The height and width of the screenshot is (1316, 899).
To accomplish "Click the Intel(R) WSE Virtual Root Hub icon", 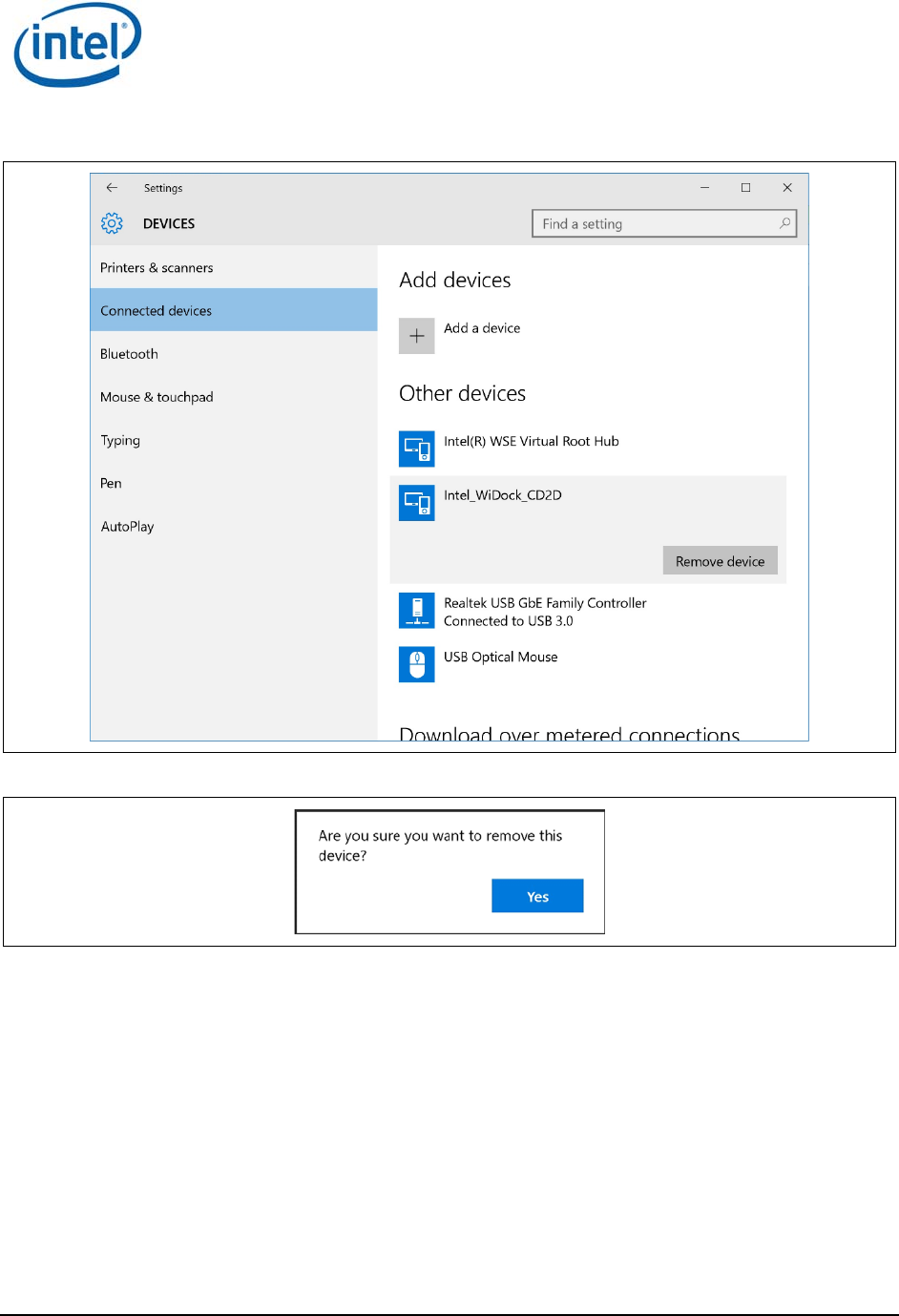I will coord(417,449).
